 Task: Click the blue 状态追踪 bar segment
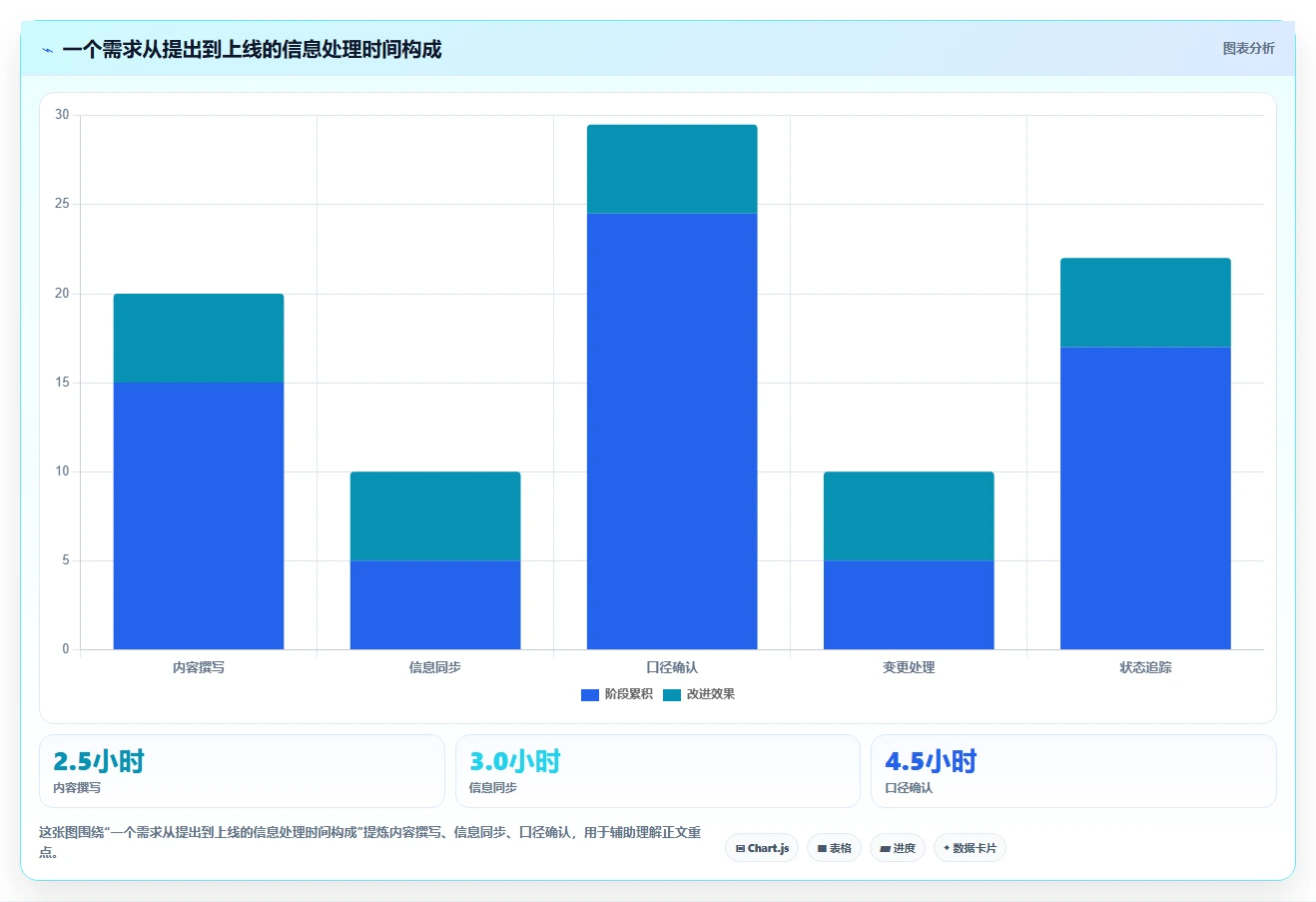click(x=1145, y=497)
